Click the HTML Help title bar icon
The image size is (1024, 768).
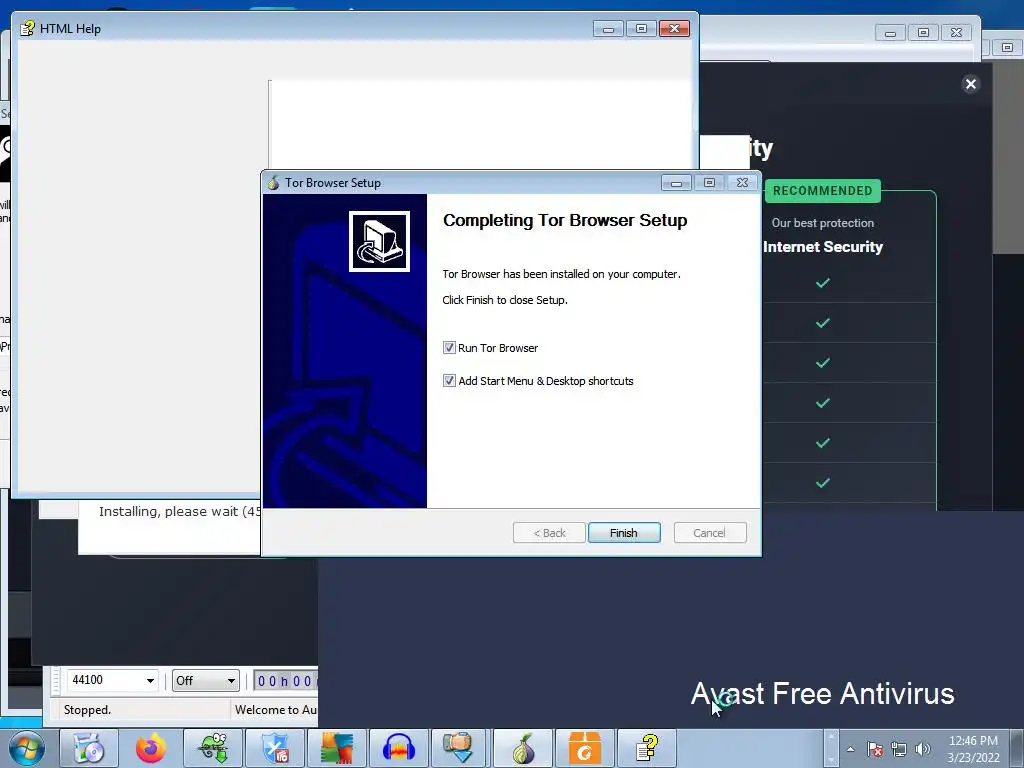pyautogui.click(x=27, y=29)
